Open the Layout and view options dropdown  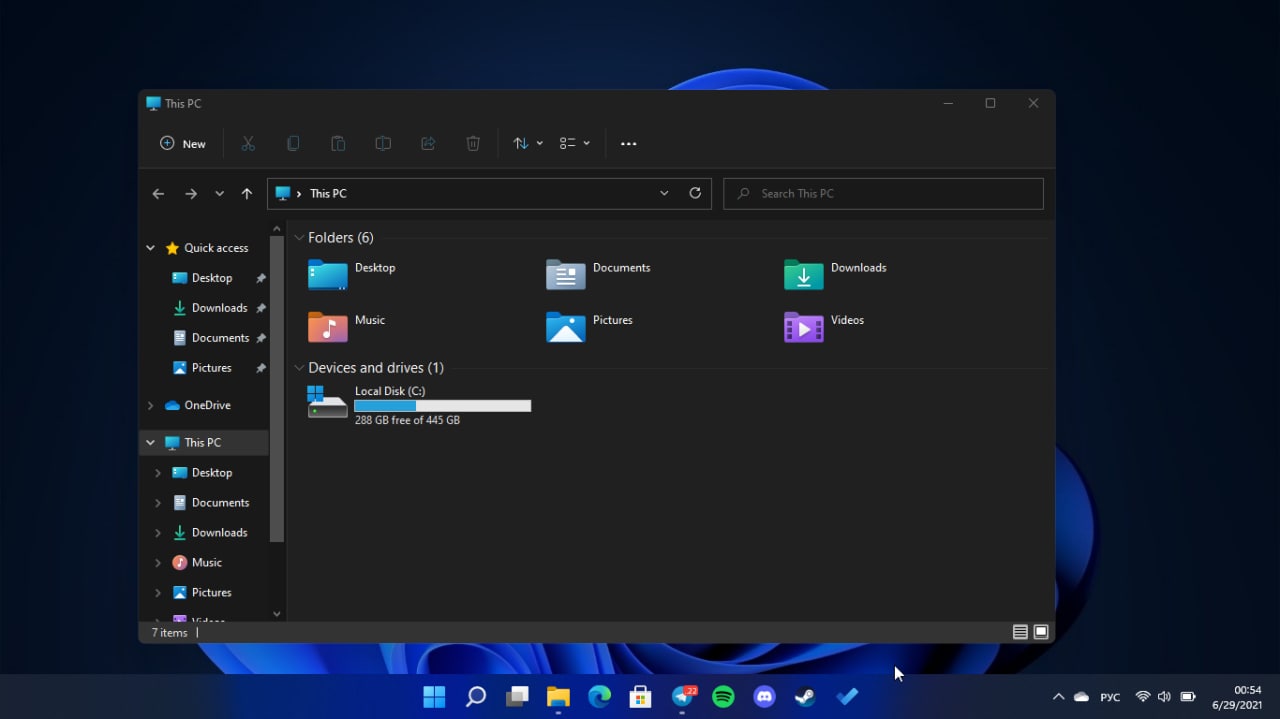pyautogui.click(x=574, y=144)
